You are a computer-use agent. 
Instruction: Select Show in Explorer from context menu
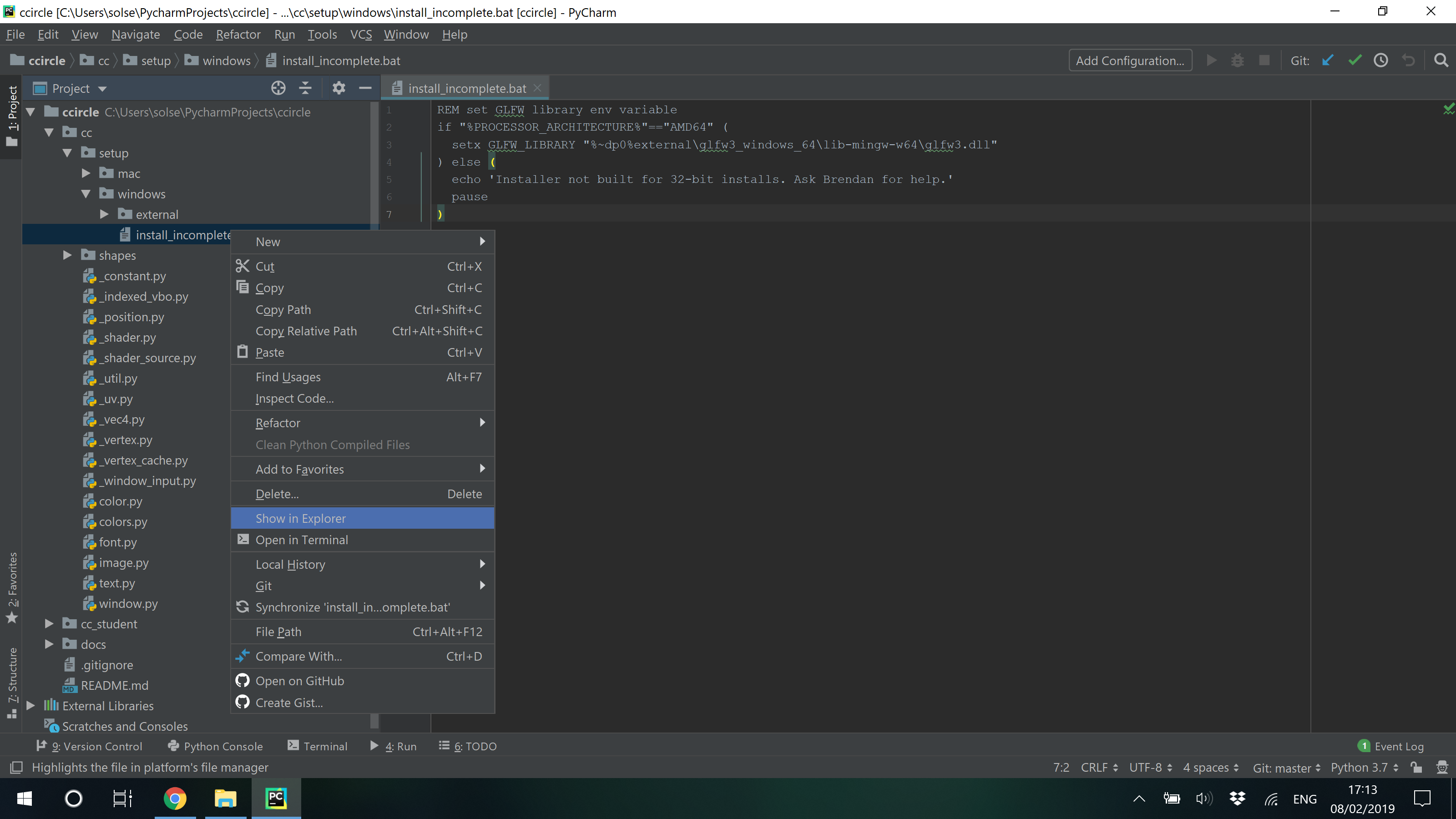362,518
